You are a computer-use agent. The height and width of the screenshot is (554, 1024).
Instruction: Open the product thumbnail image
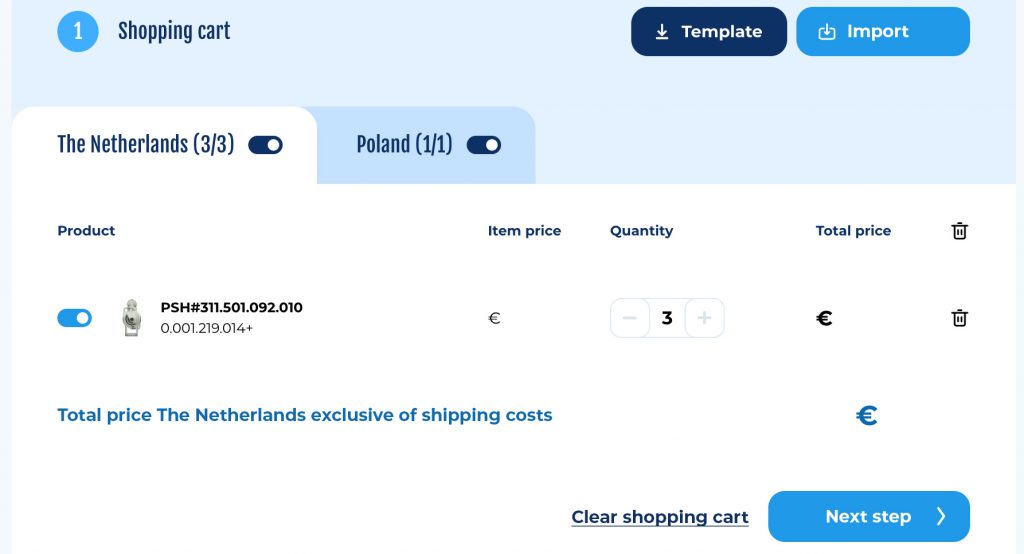point(132,318)
